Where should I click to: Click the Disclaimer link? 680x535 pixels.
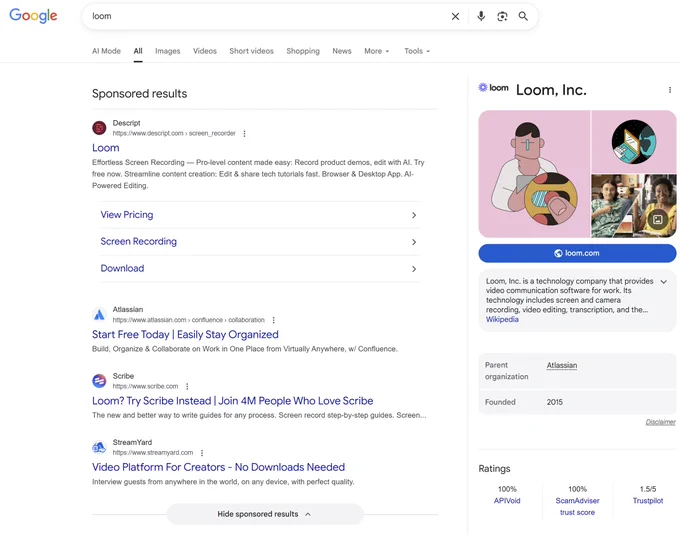(660, 422)
